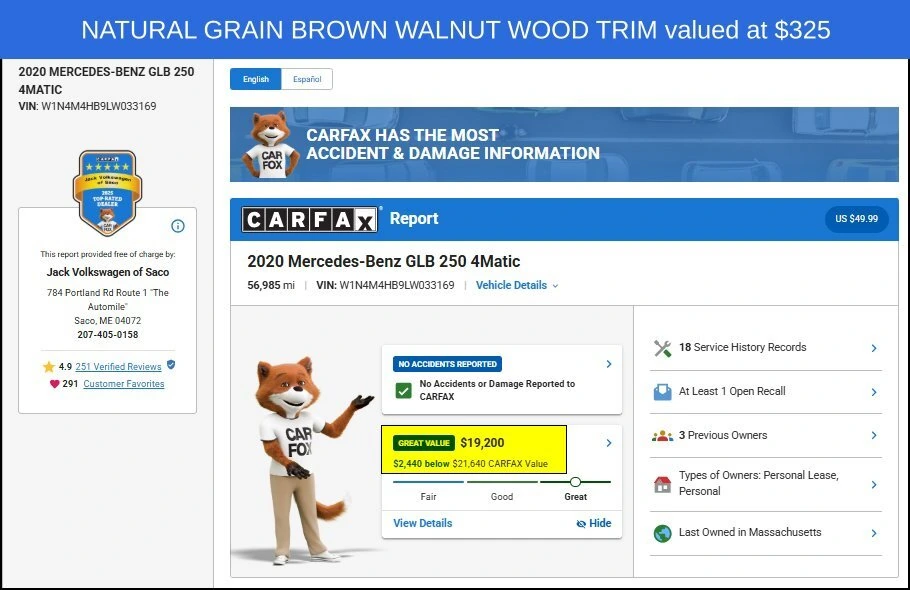
Task: Click the accident and damage information banner
Action: 564,144
